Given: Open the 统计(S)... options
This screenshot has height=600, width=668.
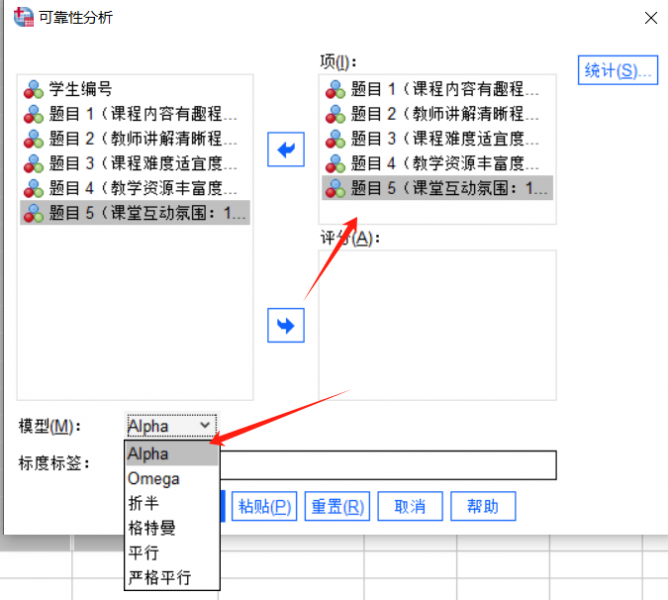Looking at the screenshot, I should click(618, 70).
